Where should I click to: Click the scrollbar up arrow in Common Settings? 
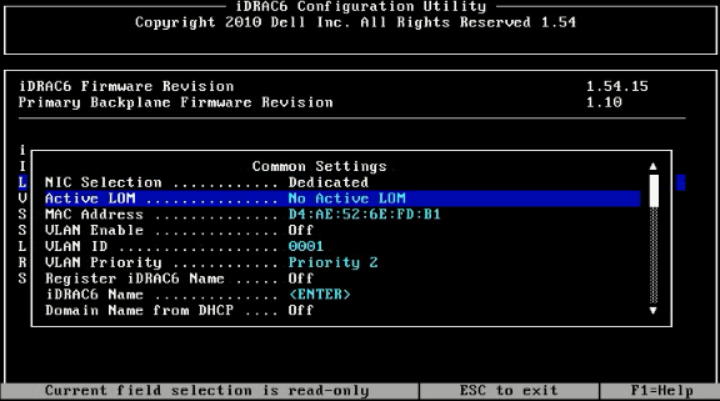653,166
